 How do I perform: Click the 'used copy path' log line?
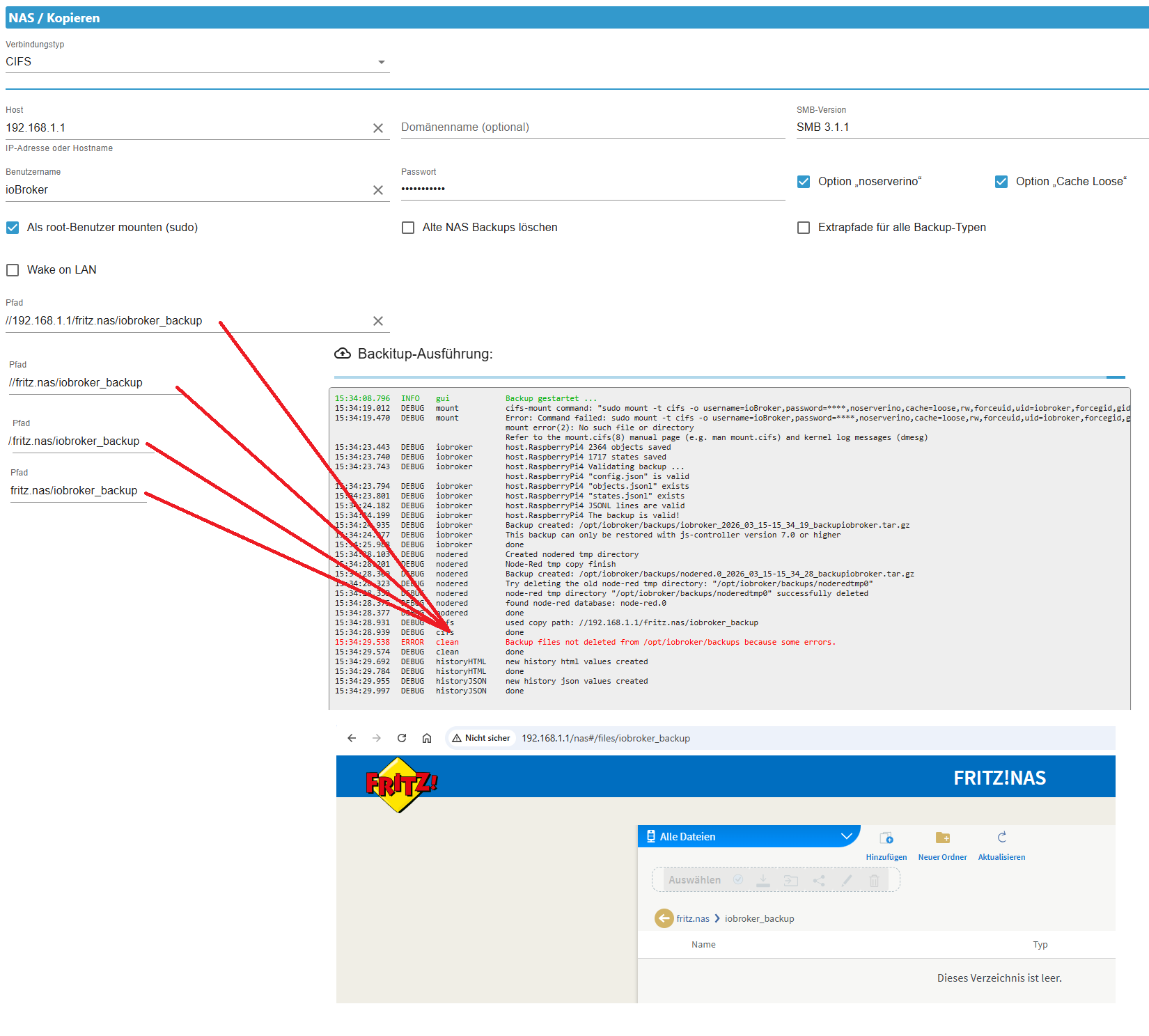[x=632, y=623]
